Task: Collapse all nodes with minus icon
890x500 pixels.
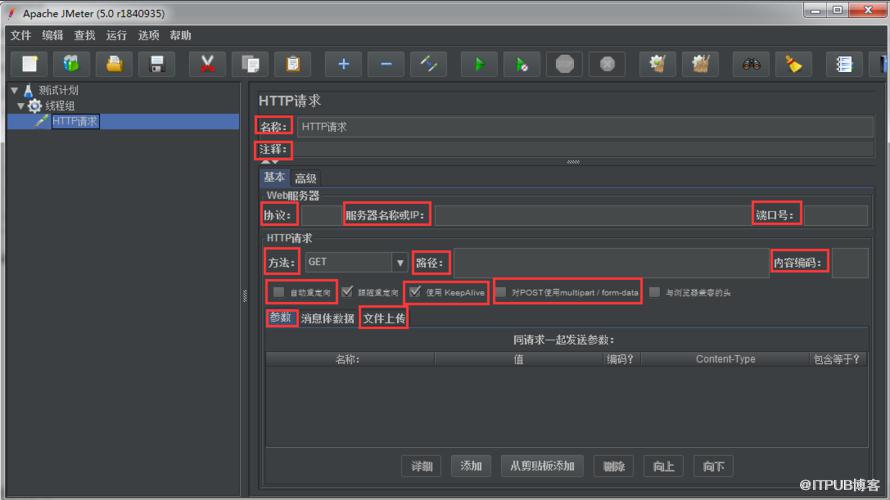Action: coord(386,64)
